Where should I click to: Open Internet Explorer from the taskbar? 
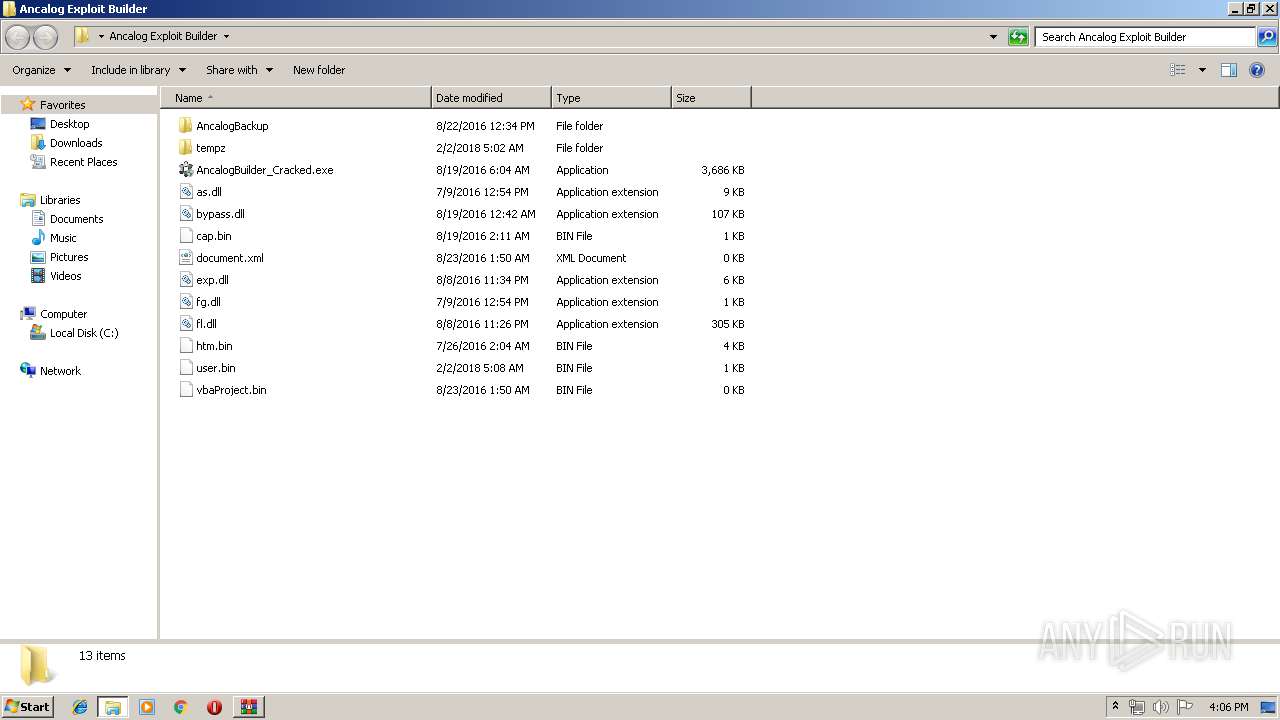coord(80,707)
